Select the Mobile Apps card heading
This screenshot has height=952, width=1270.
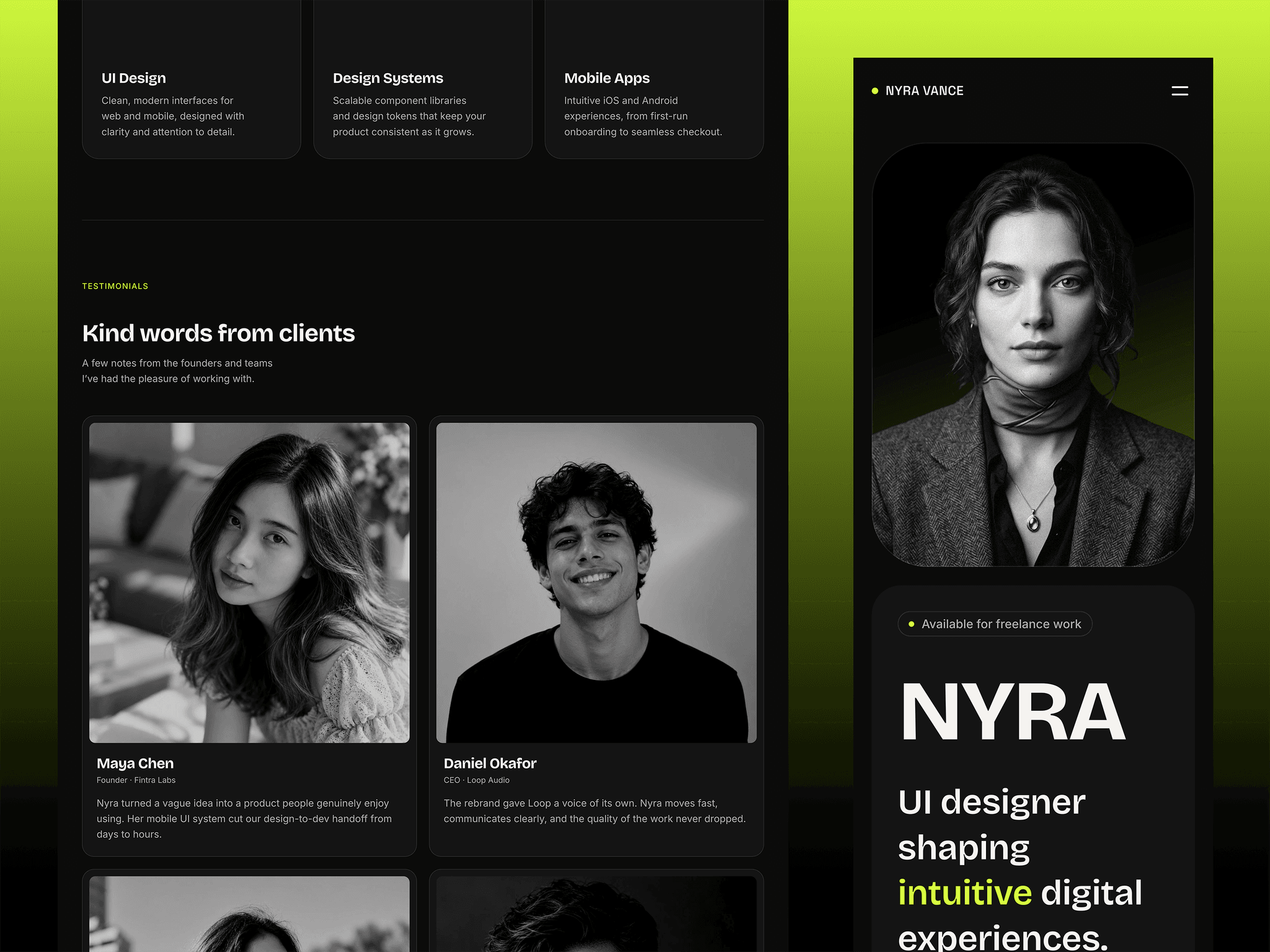(x=606, y=78)
